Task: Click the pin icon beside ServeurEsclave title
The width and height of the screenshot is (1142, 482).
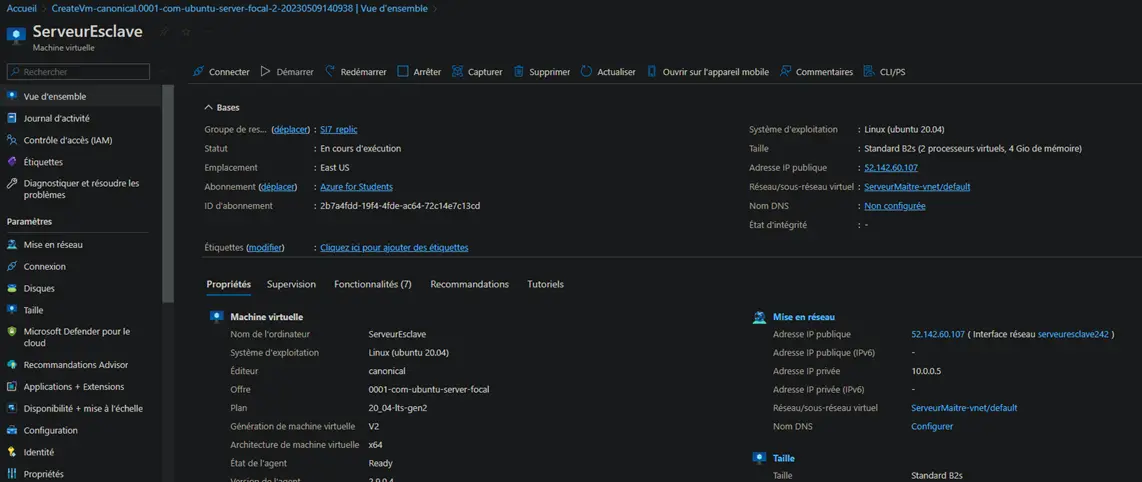Action: coord(165,32)
